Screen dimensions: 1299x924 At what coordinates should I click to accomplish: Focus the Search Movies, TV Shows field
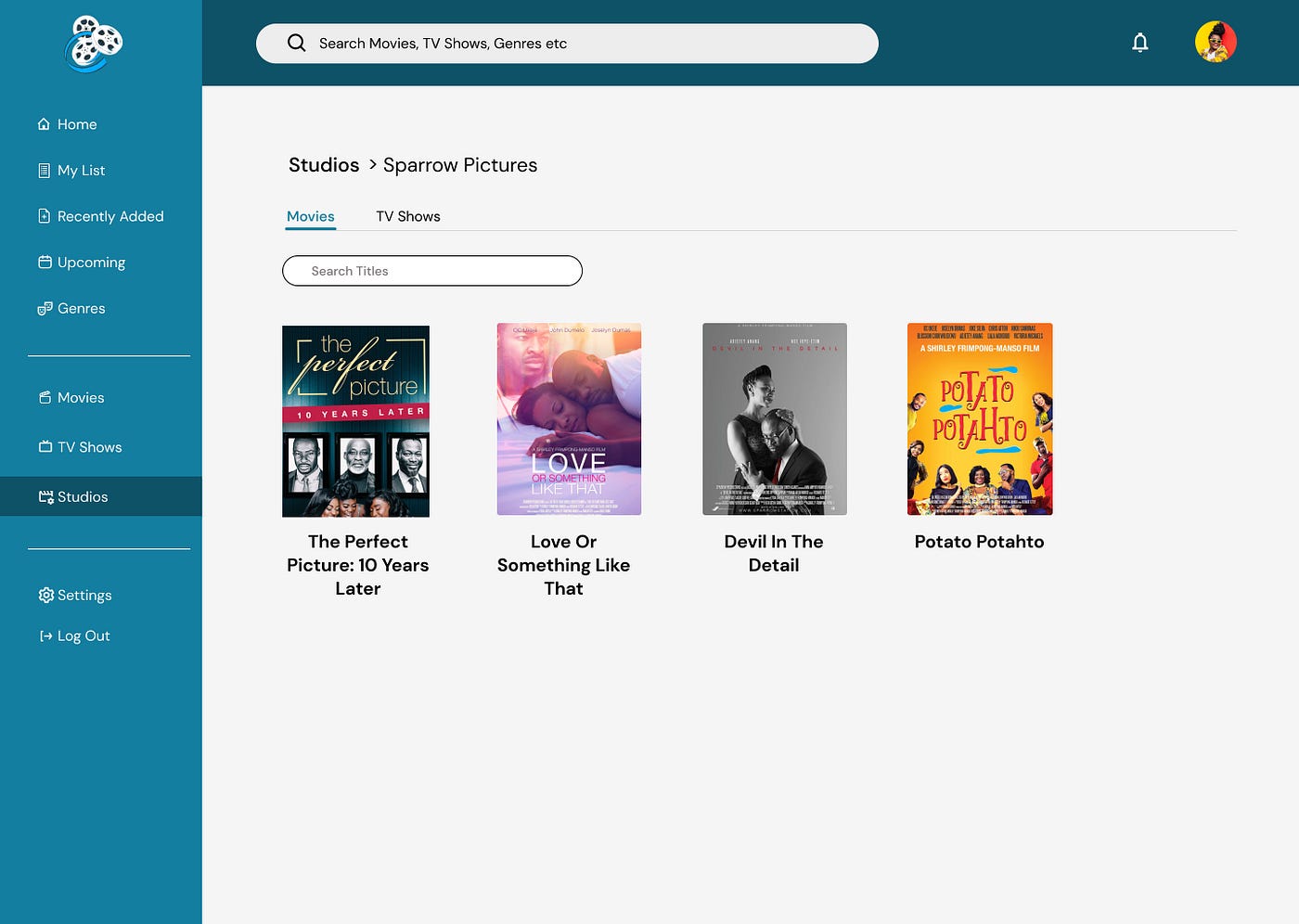pyautogui.click(x=567, y=44)
